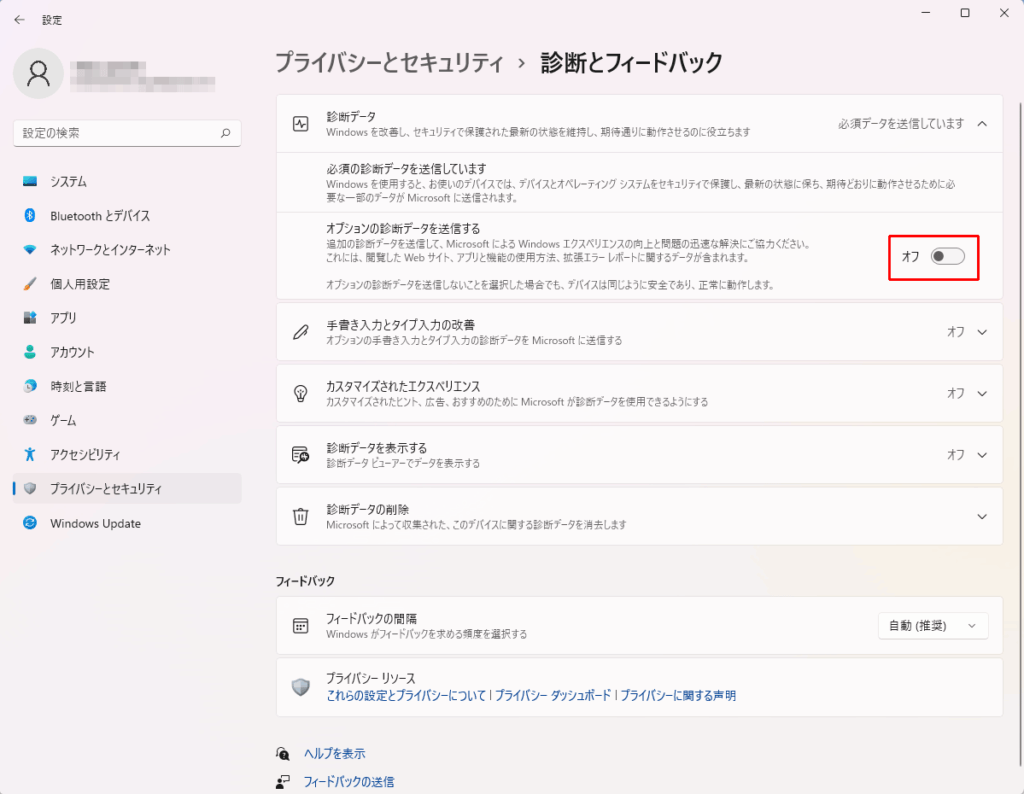Expand カスタマイズされたエクスペリエンス chevron
Screen dimensions: 1024x794
tap(982, 393)
